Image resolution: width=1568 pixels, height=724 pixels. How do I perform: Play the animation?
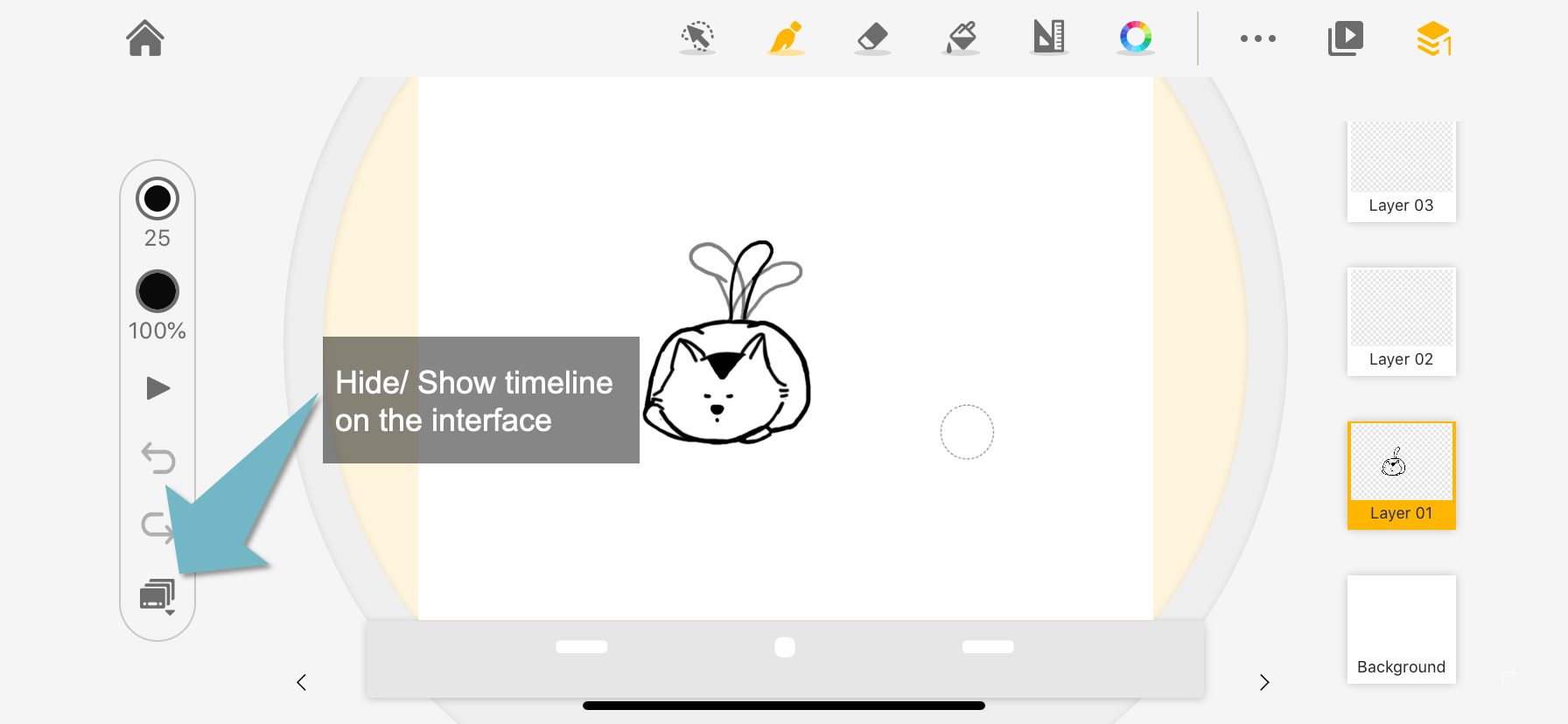point(157,388)
